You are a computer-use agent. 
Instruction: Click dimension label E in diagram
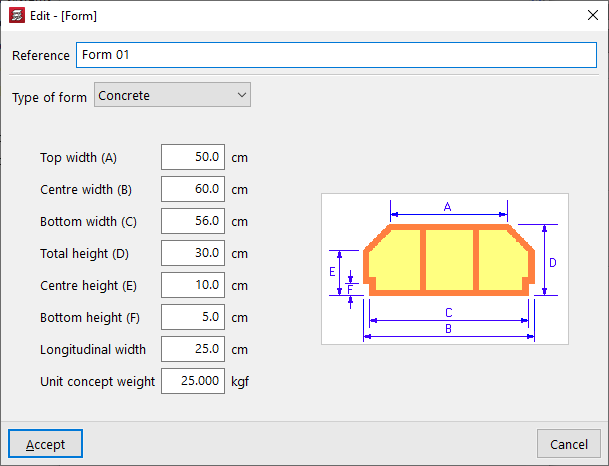(332, 270)
